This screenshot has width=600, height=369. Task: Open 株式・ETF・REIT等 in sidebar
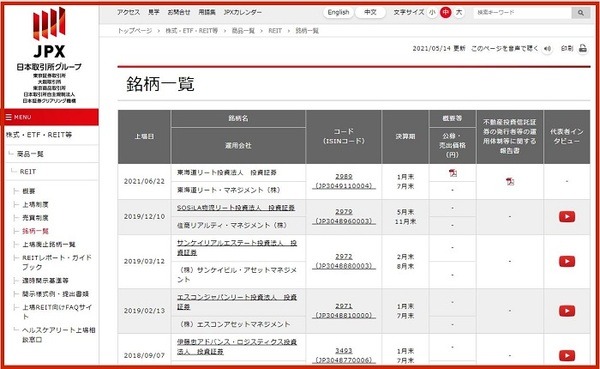39,135
